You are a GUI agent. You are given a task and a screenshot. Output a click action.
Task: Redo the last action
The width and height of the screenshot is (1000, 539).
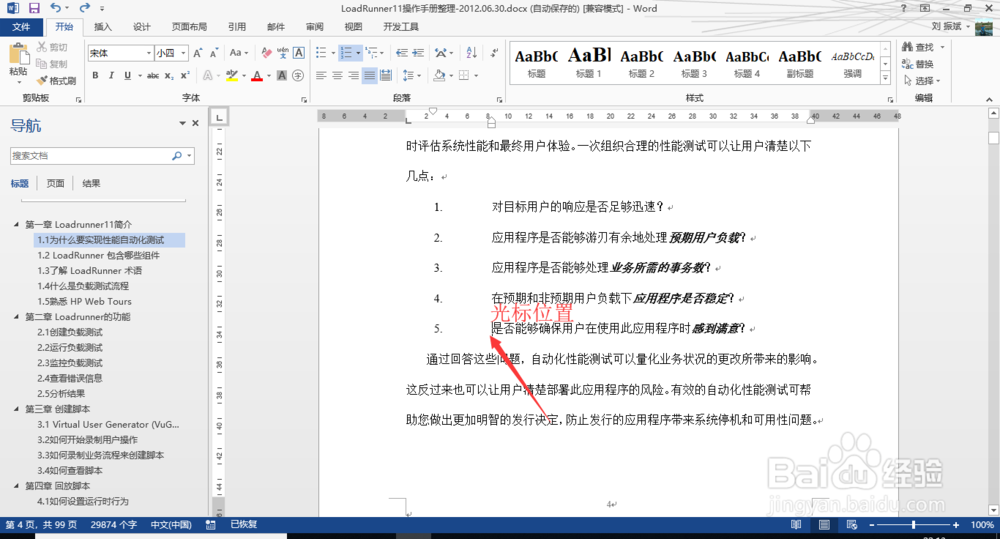[x=84, y=8]
